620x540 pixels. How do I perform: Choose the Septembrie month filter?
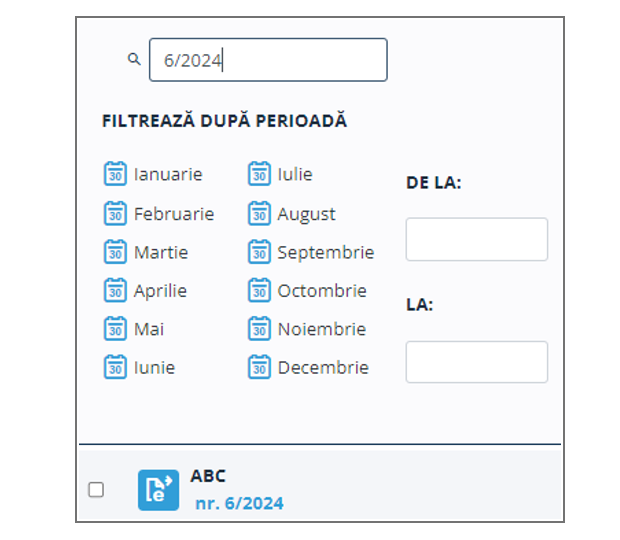click(x=325, y=252)
